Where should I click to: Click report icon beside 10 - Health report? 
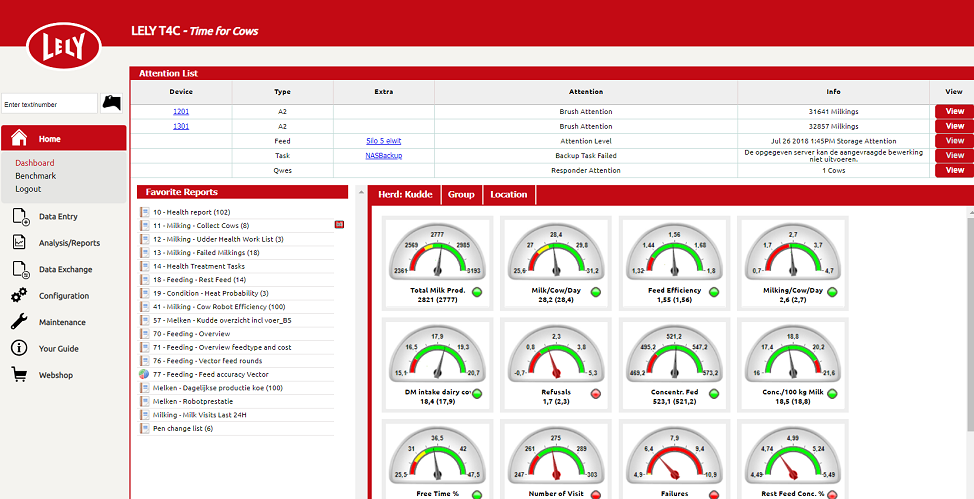[x=145, y=212]
